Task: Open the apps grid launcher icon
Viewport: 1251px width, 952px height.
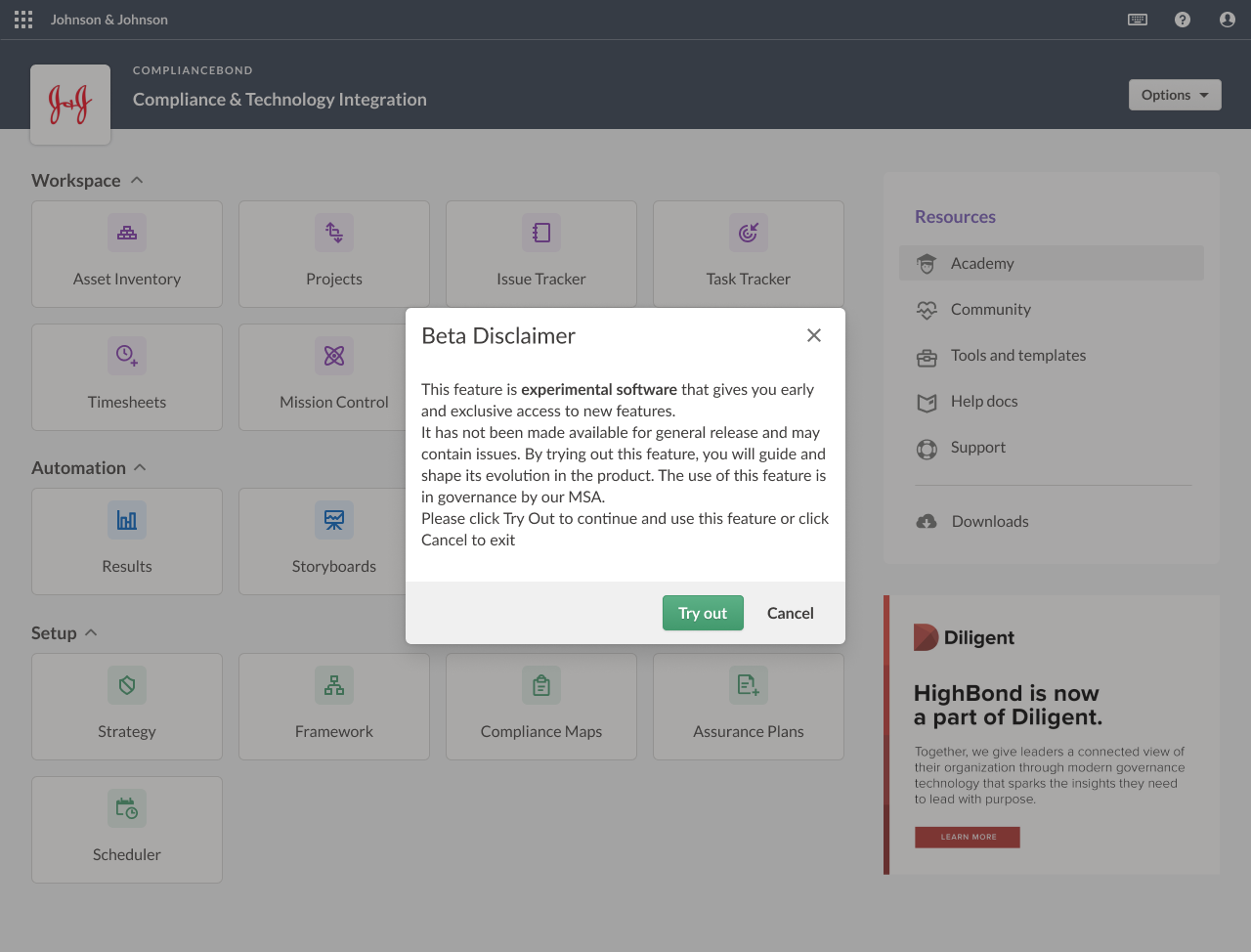Action: point(23,20)
